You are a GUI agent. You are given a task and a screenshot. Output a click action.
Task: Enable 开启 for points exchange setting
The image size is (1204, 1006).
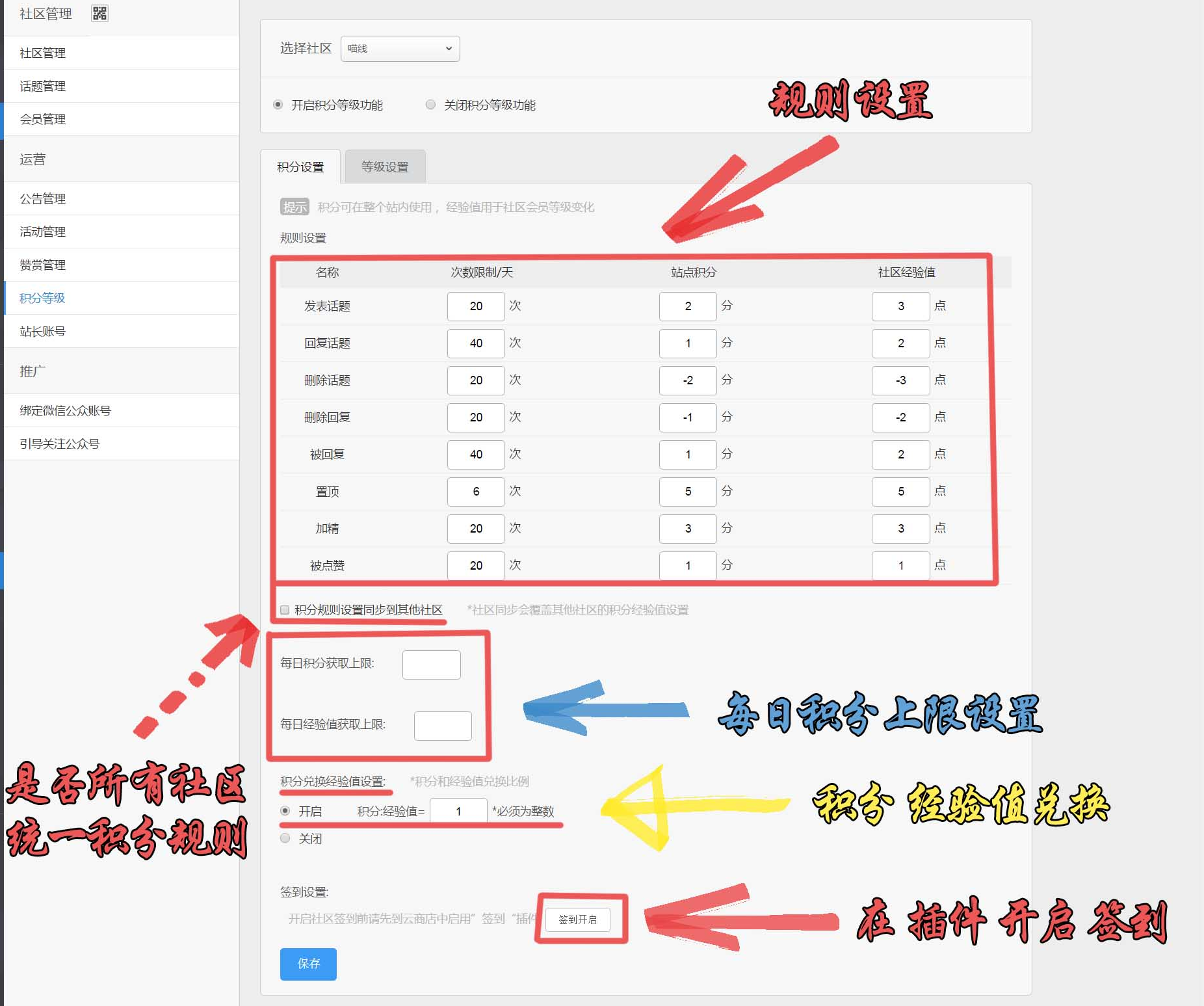(x=285, y=811)
